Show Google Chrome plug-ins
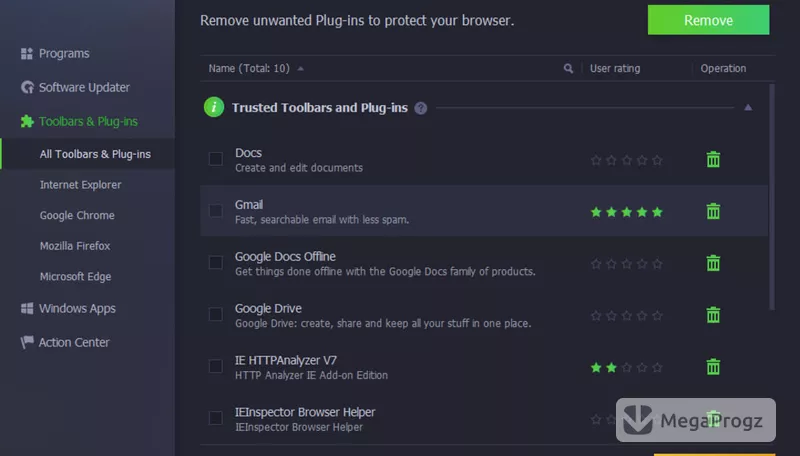Image resolution: width=800 pixels, height=456 pixels. click(x=77, y=215)
